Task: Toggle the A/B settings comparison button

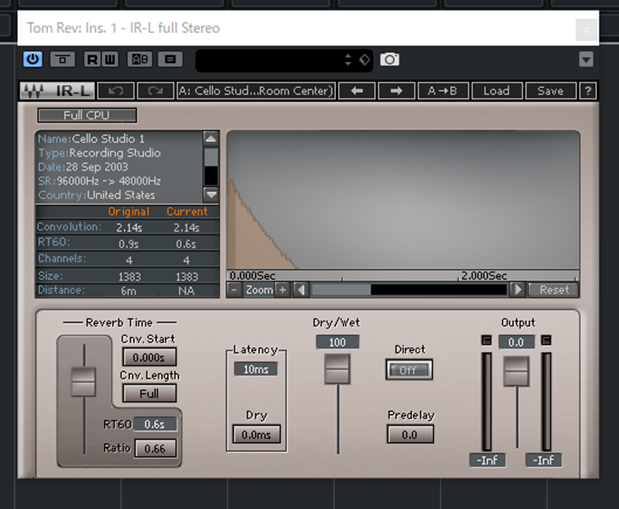Action: click(139, 60)
